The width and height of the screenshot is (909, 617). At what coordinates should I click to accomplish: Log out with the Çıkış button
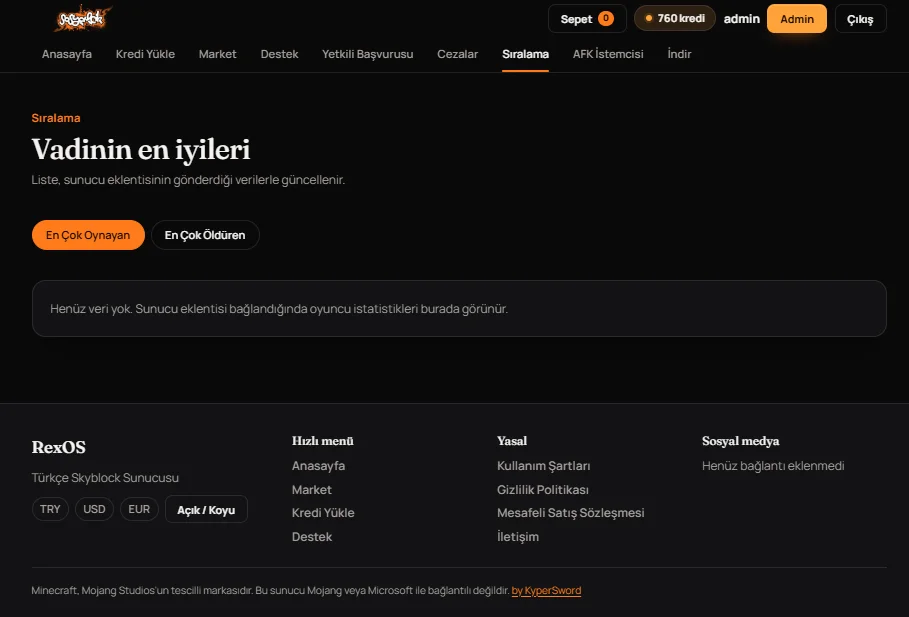(860, 19)
